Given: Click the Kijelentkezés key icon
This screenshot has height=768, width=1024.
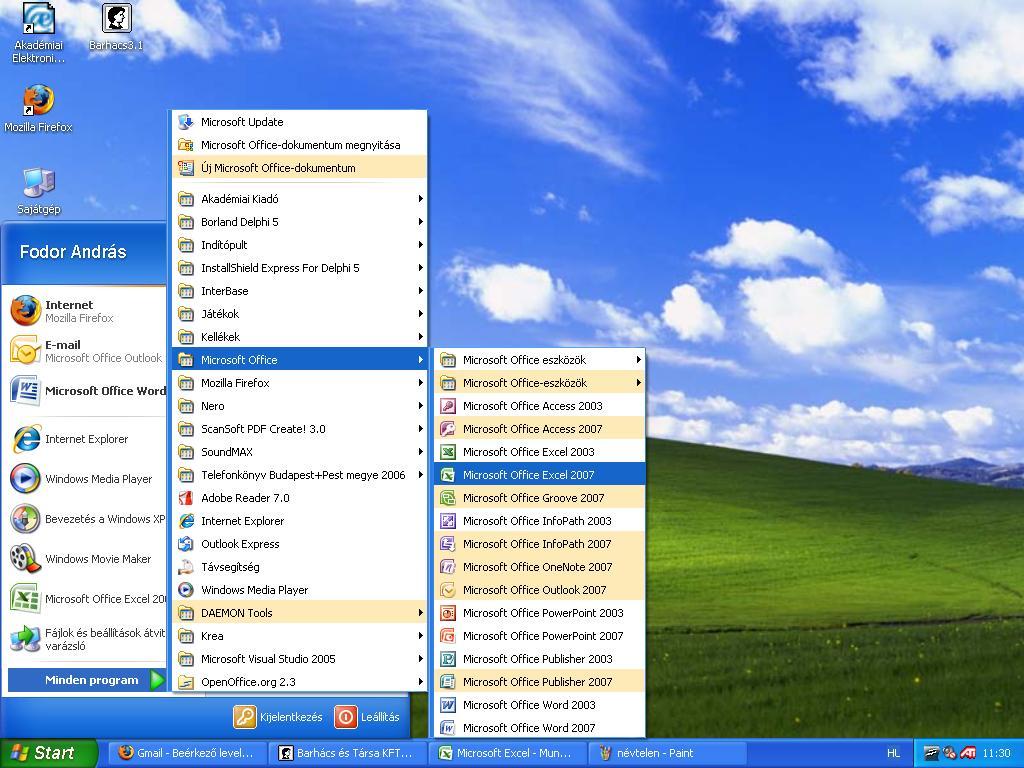Looking at the screenshot, I should pos(245,716).
